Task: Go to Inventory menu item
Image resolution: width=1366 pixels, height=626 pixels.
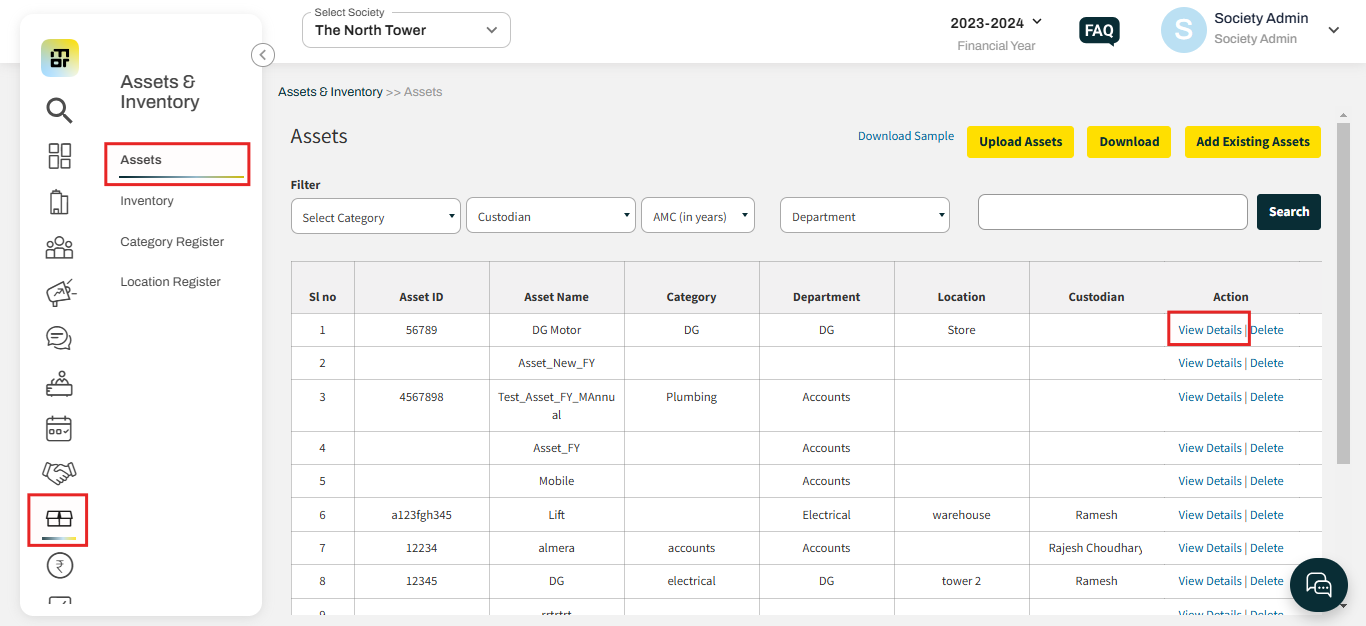Action: coord(147,201)
